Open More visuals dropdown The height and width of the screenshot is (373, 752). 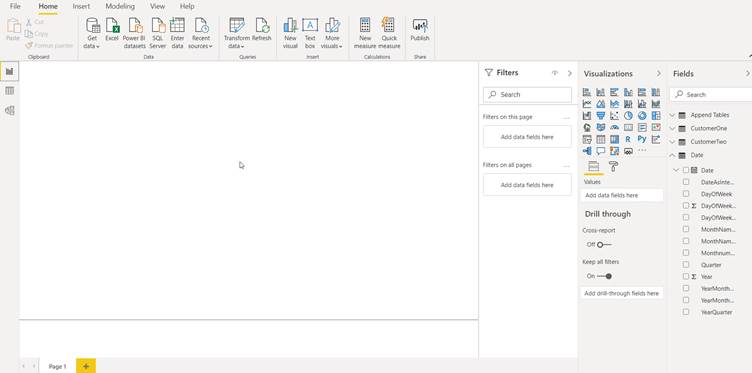(x=332, y=33)
